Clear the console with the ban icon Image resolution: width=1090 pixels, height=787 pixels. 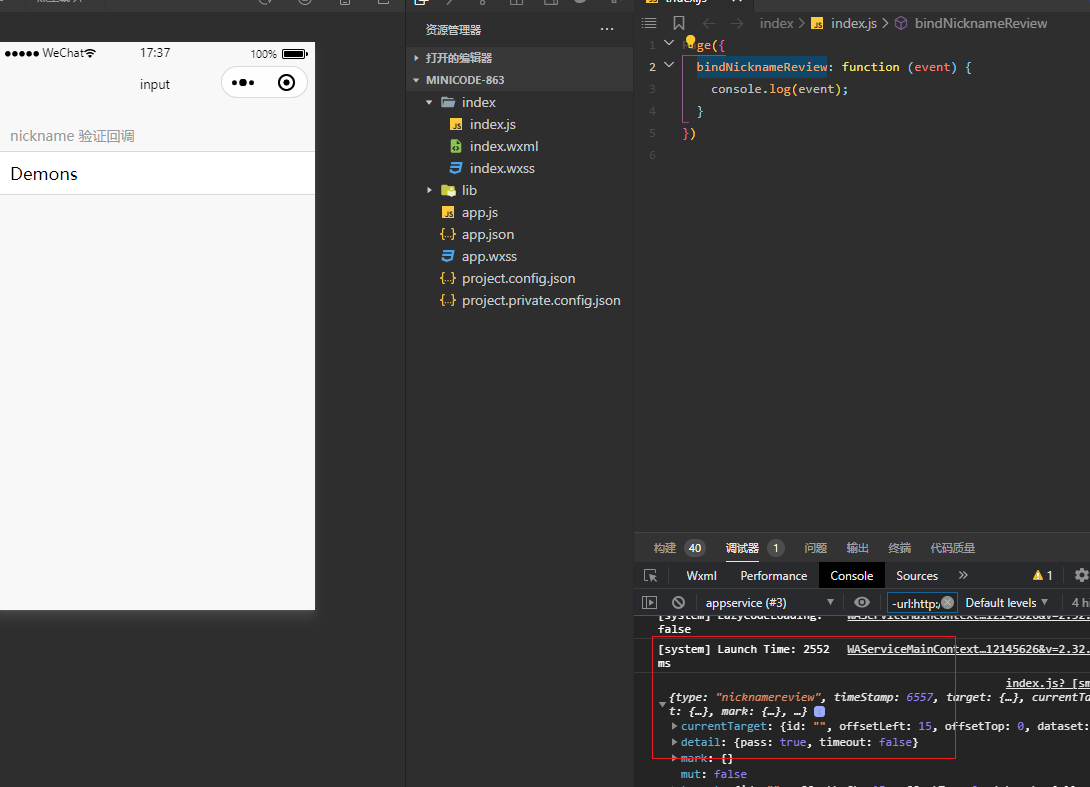coord(678,602)
